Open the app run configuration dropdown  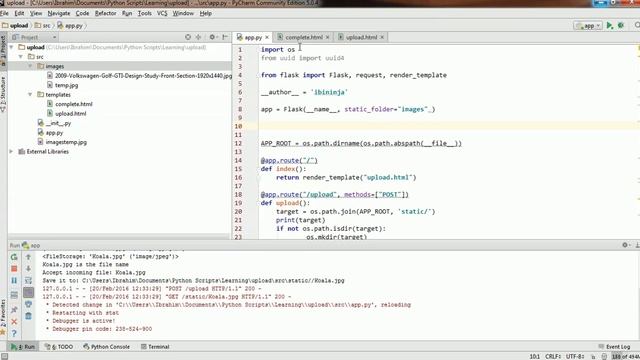(588, 26)
